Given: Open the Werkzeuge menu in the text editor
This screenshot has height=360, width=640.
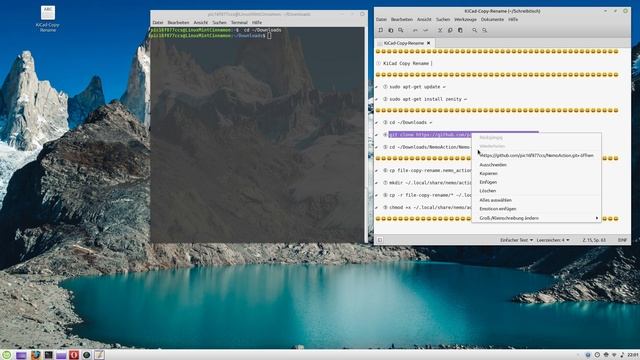Looking at the screenshot, I should pyautogui.click(x=465, y=19).
